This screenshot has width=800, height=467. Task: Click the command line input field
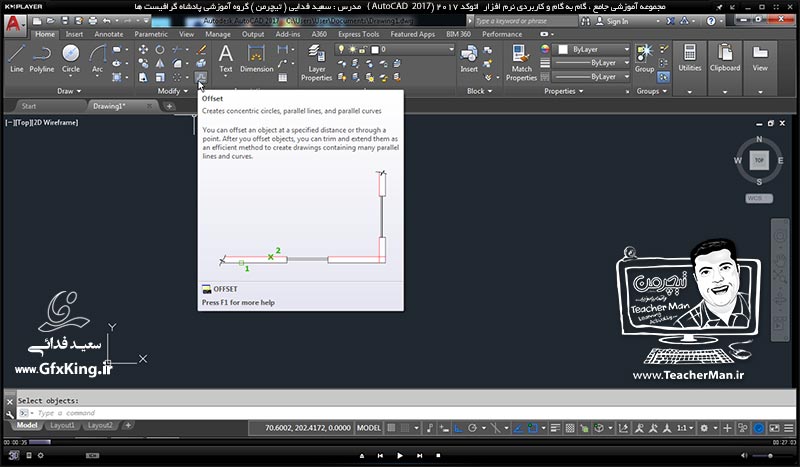coord(406,413)
